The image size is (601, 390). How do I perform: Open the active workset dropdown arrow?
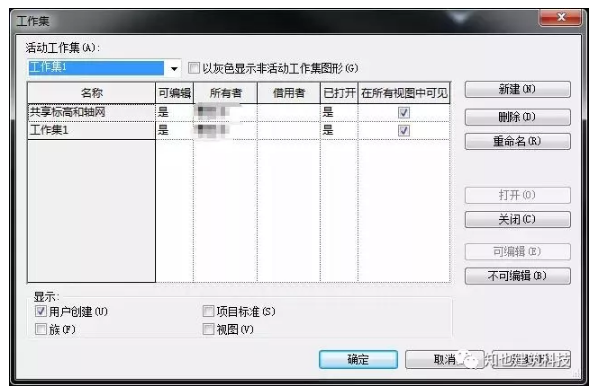174,69
